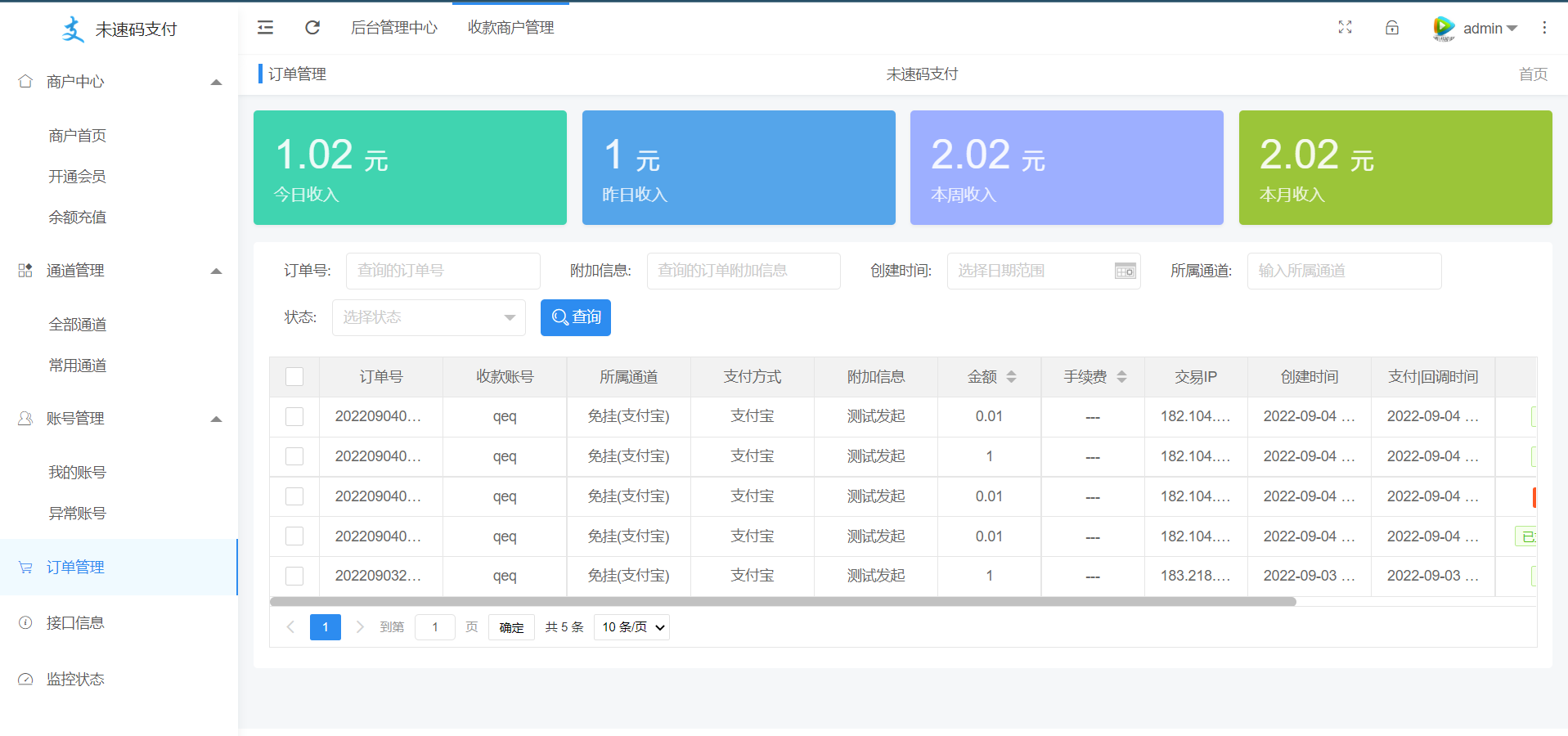Click the 首页 breadcrumb link
The height and width of the screenshot is (736, 1568).
coord(1533,74)
